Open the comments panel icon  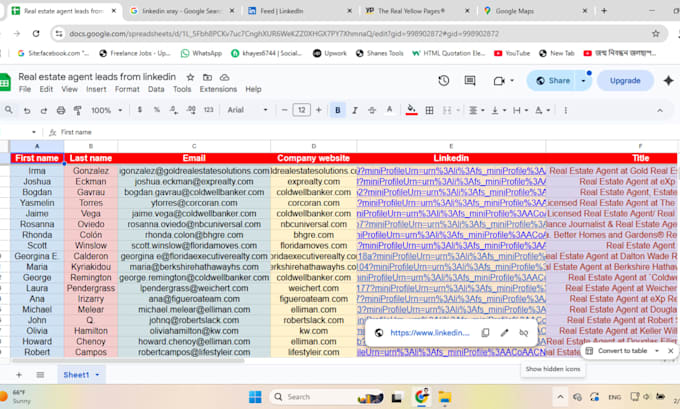click(470, 81)
